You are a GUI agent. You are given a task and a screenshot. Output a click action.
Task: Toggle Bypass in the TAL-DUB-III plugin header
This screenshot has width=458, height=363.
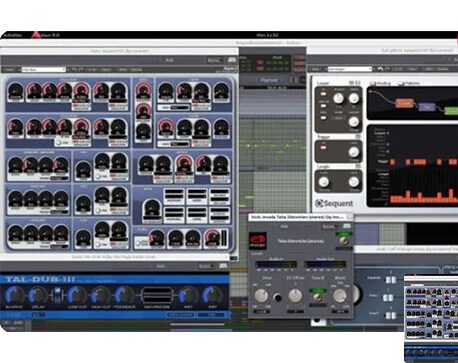[206, 266]
